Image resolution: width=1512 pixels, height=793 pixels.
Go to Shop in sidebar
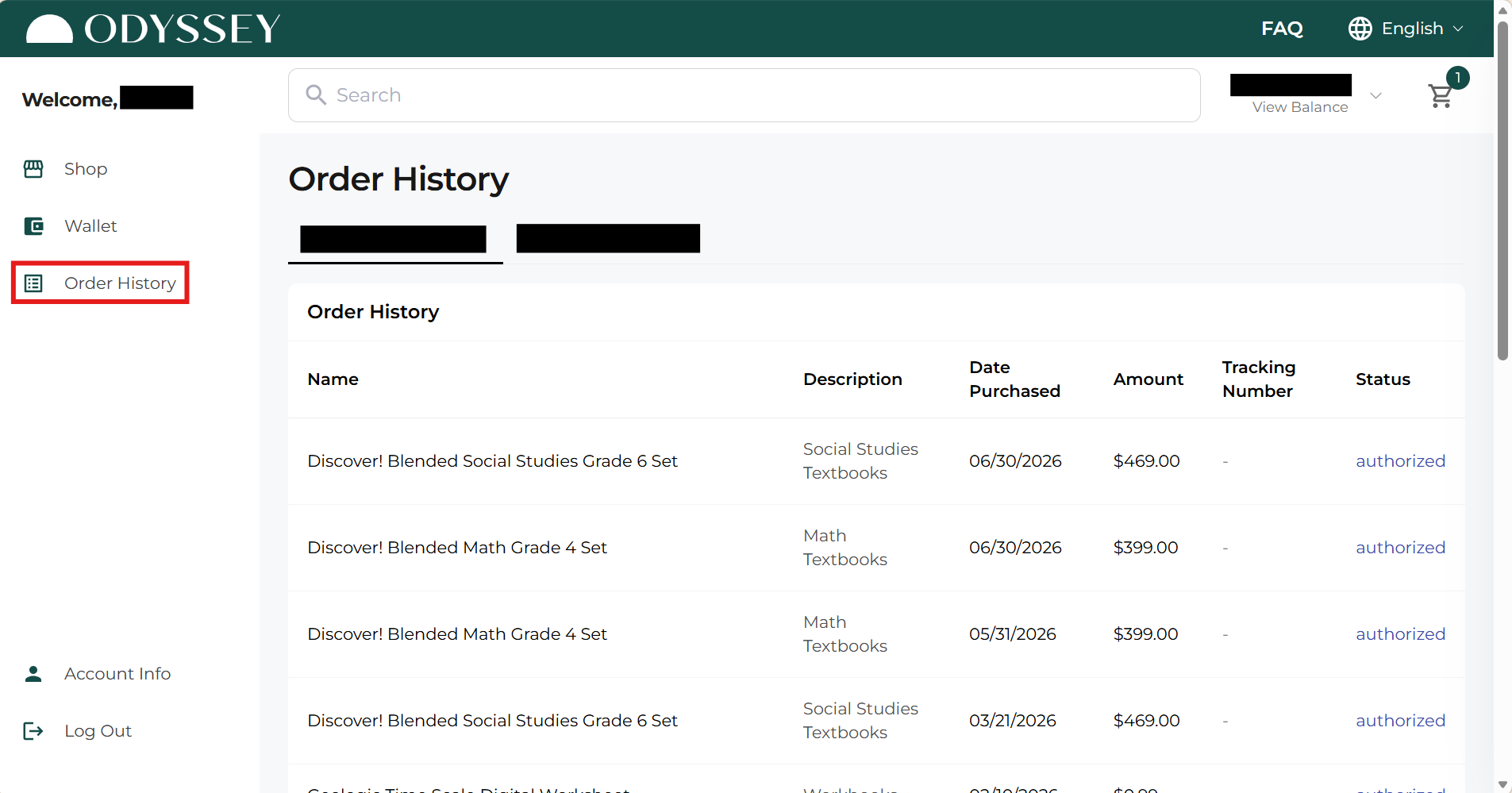(x=86, y=169)
